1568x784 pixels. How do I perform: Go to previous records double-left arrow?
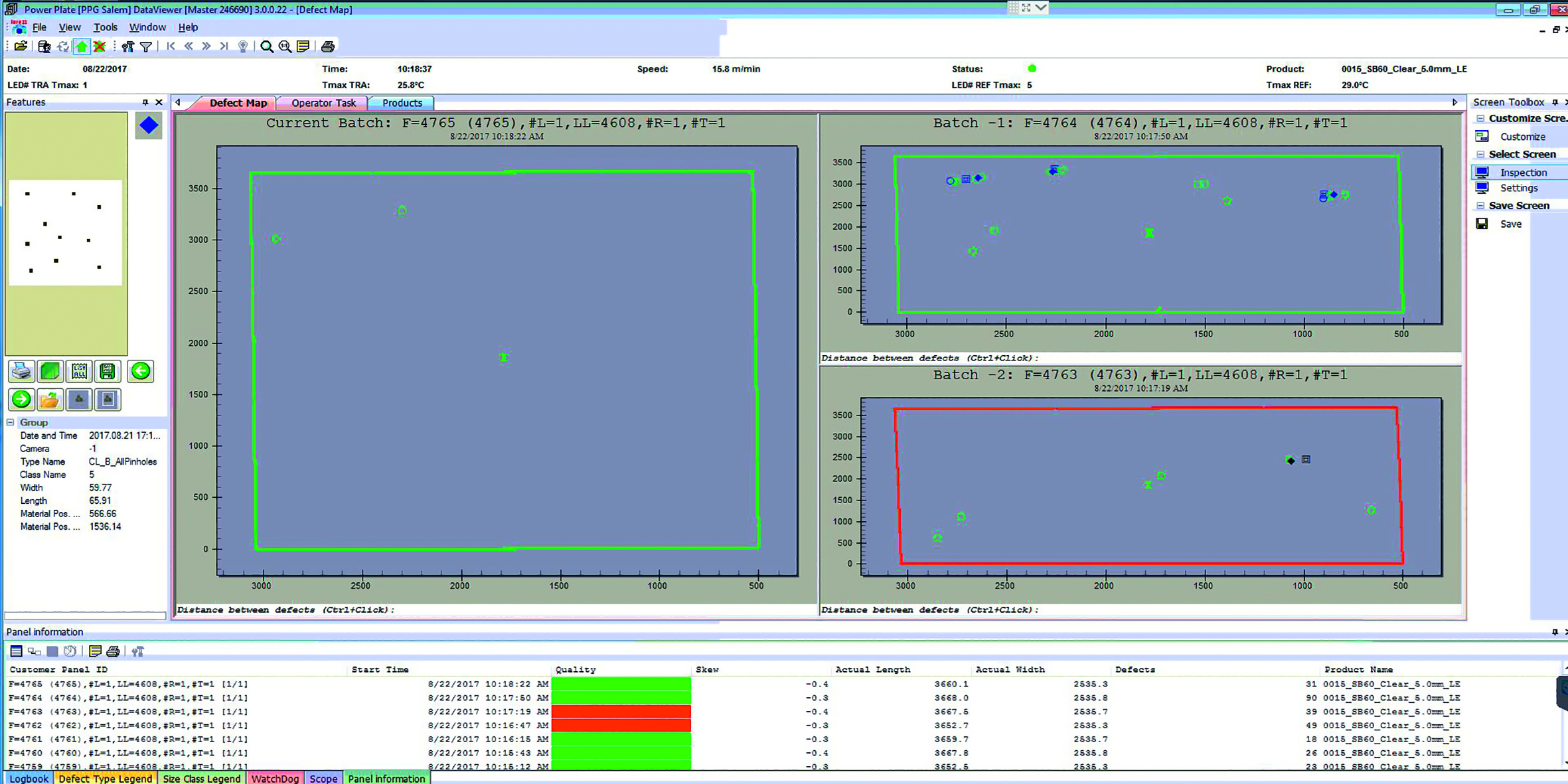click(x=189, y=46)
